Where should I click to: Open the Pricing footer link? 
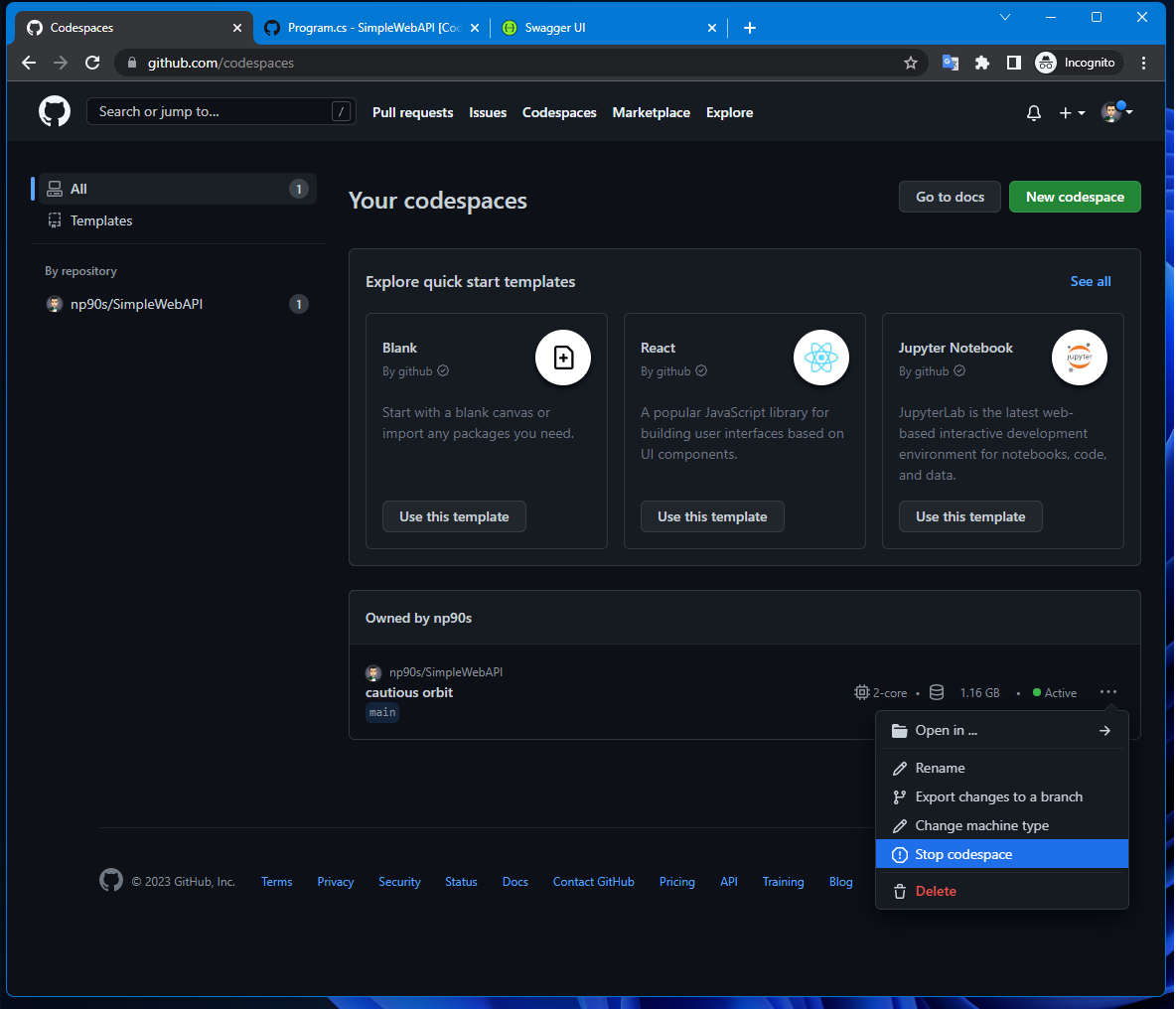[676, 882]
